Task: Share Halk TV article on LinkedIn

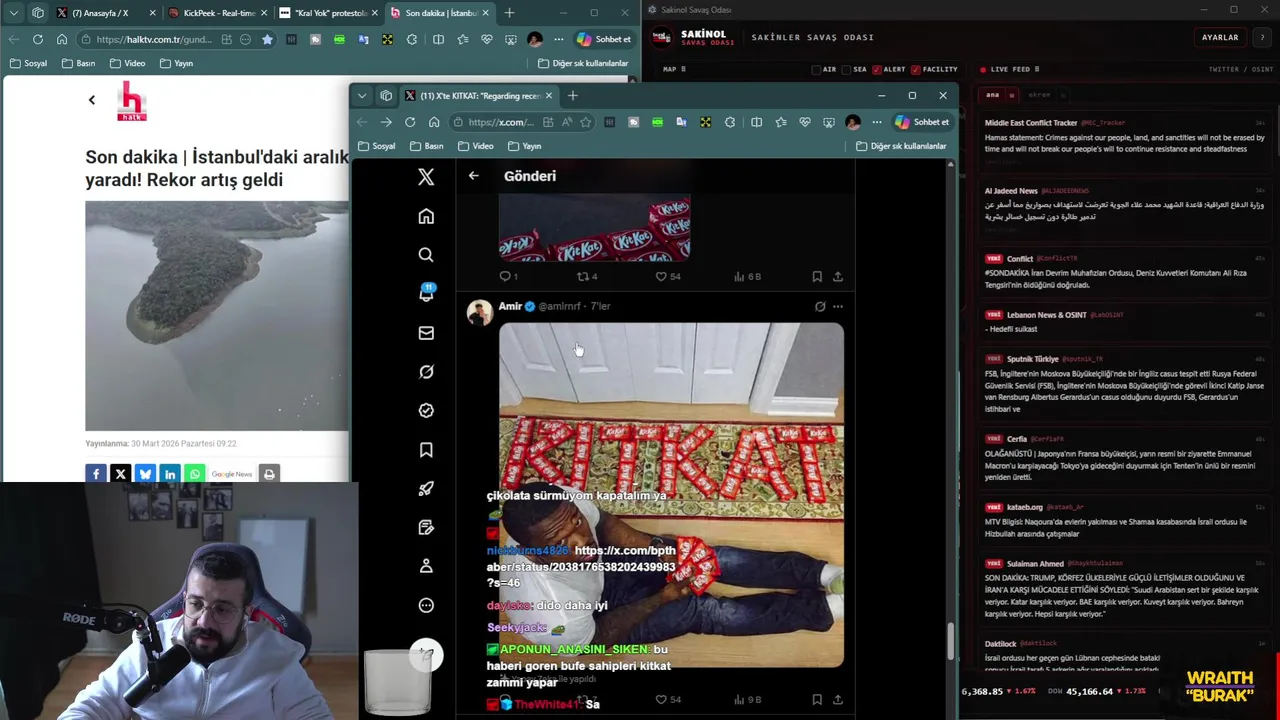Action: [170, 474]
